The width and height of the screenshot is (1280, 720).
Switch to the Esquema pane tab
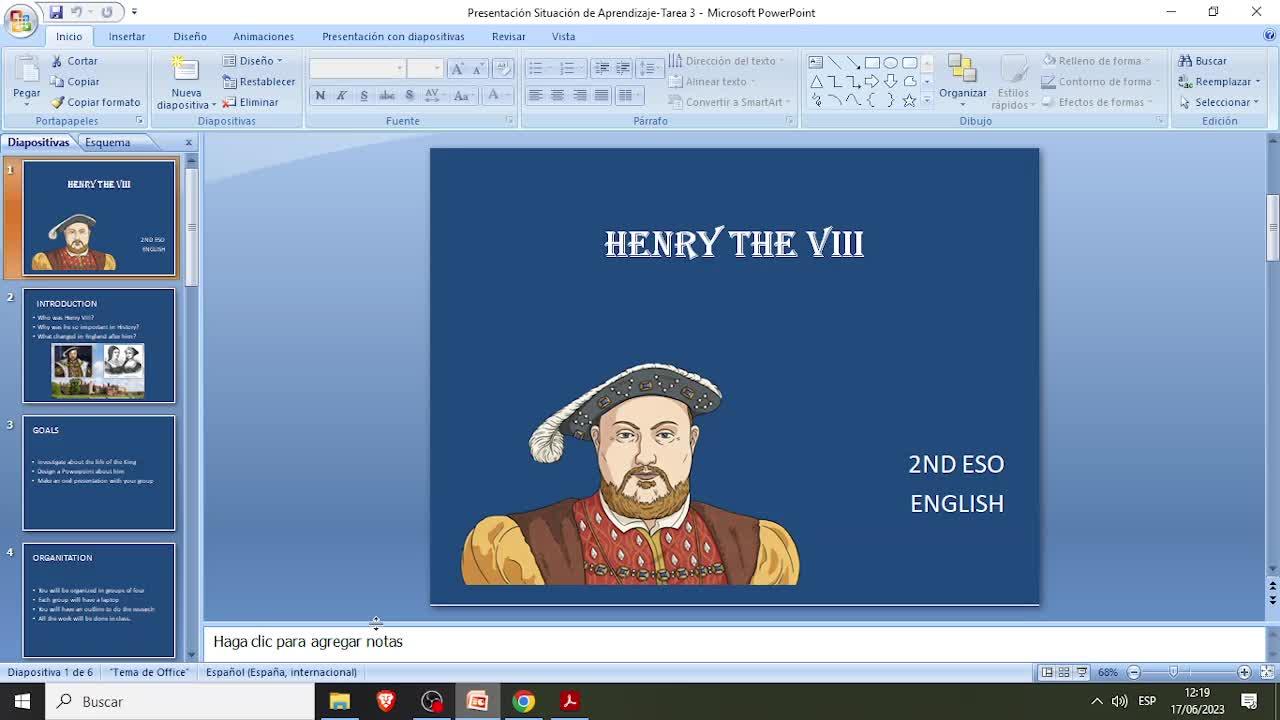click(107, 142)
